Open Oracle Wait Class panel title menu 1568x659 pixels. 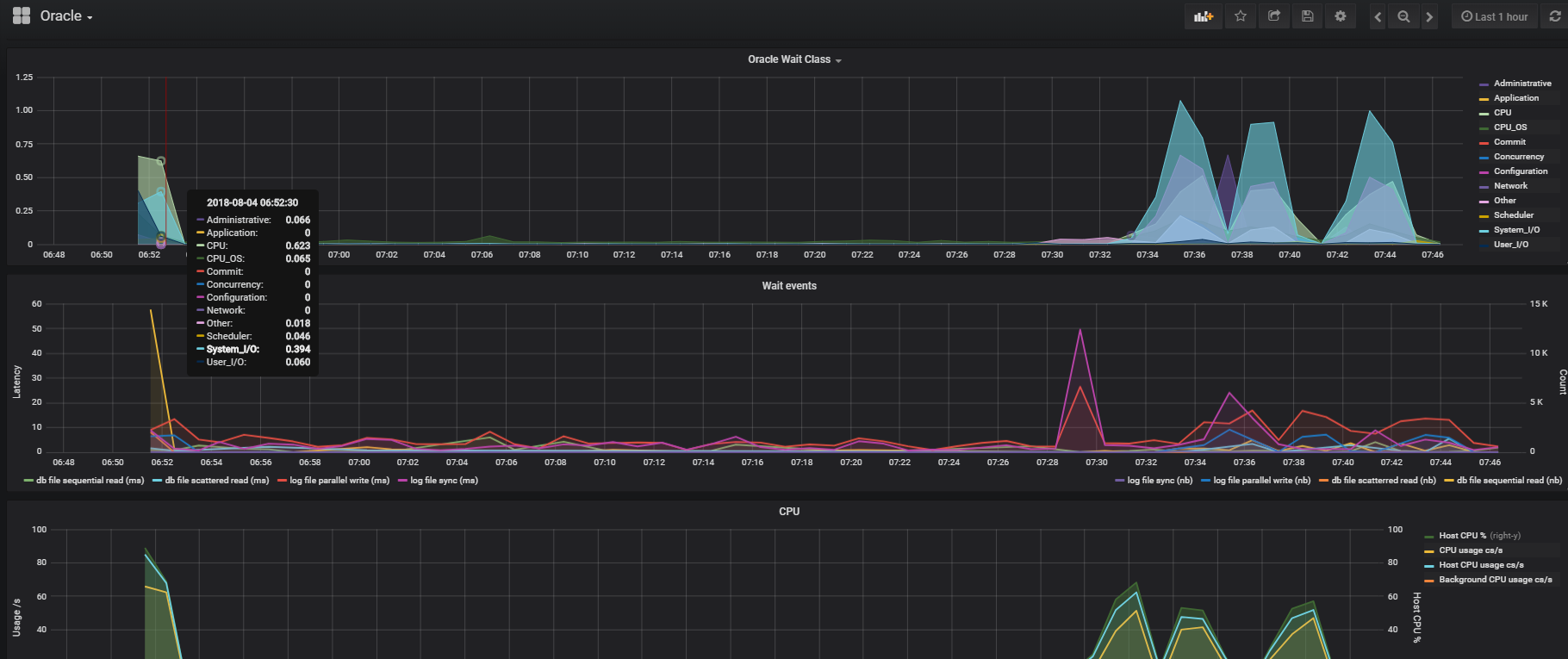pyautogui.click(x=794, y=59)
